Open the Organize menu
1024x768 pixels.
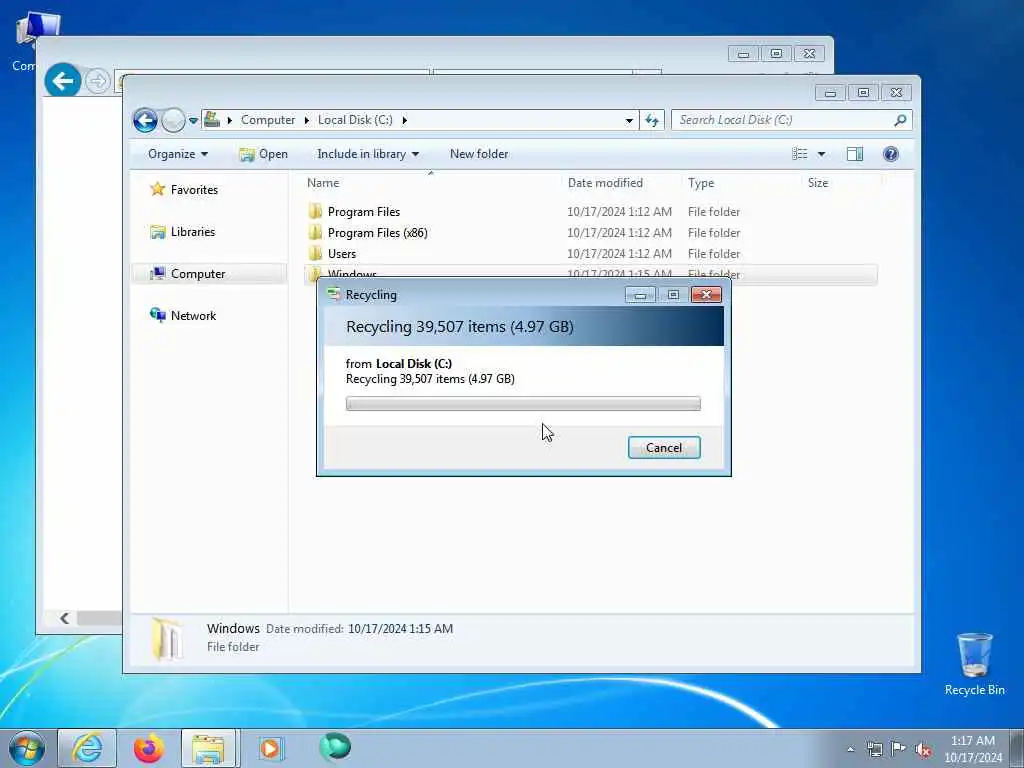coord(178,154)
